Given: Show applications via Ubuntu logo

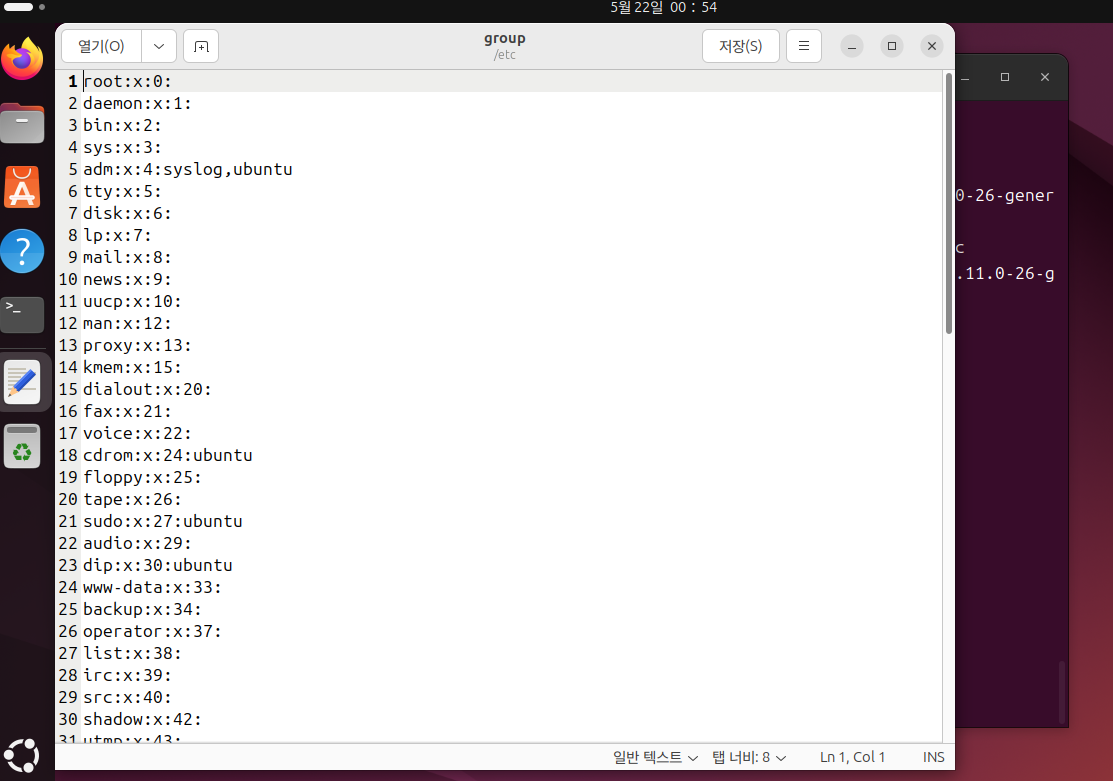Looking at the screenshot, I should coord(22,755).
